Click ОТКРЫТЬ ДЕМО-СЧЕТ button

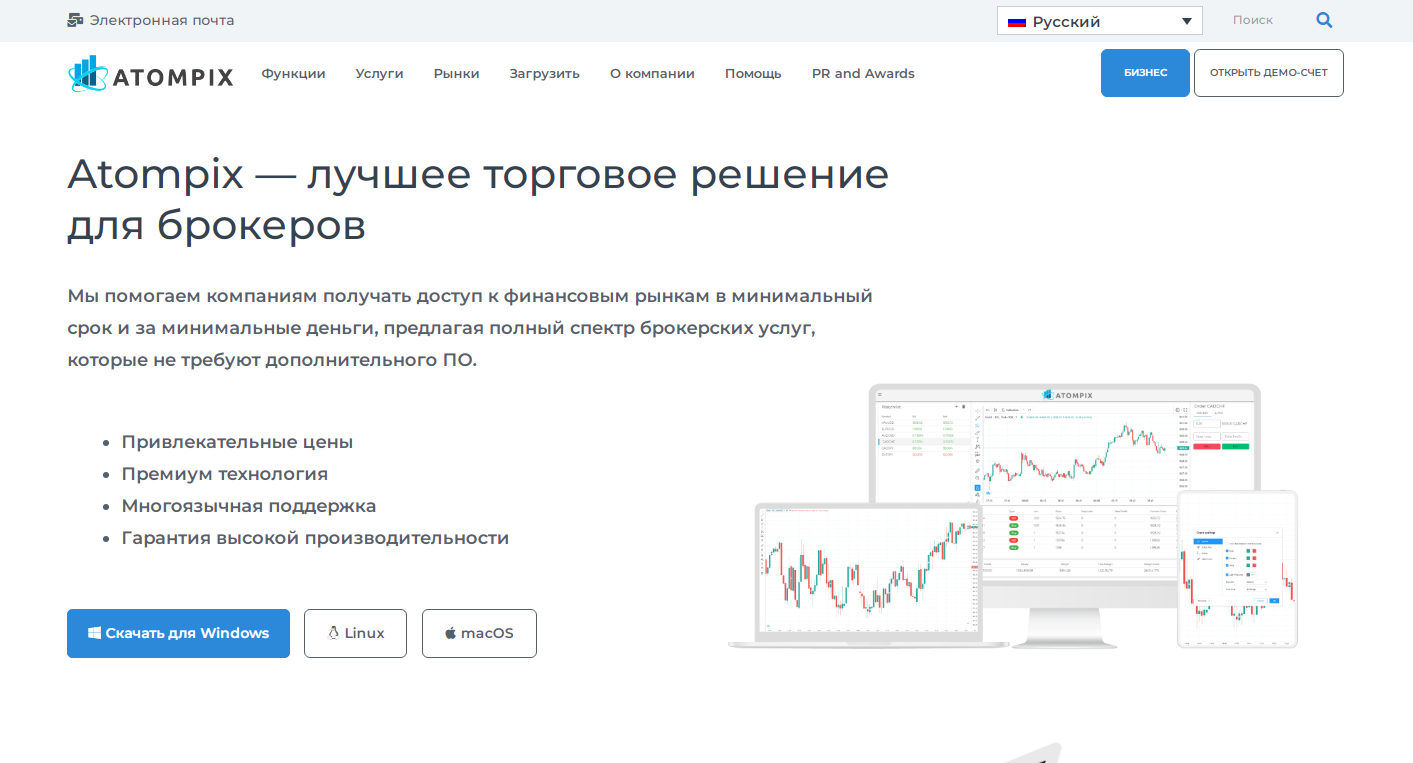1269,73
